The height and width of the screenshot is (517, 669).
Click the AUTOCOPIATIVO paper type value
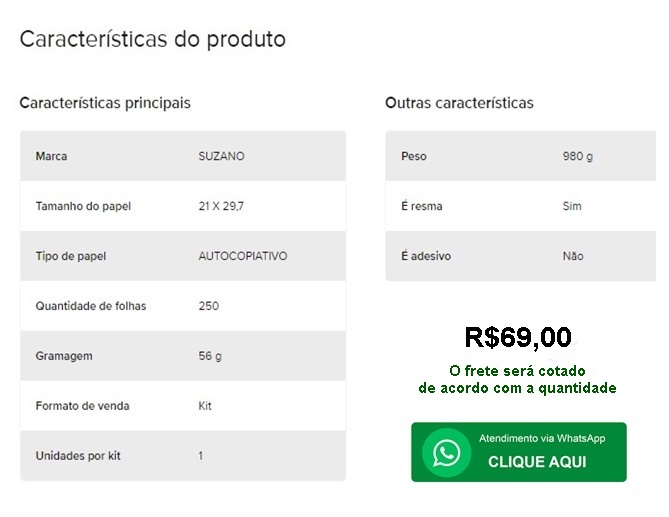(243, 256)
